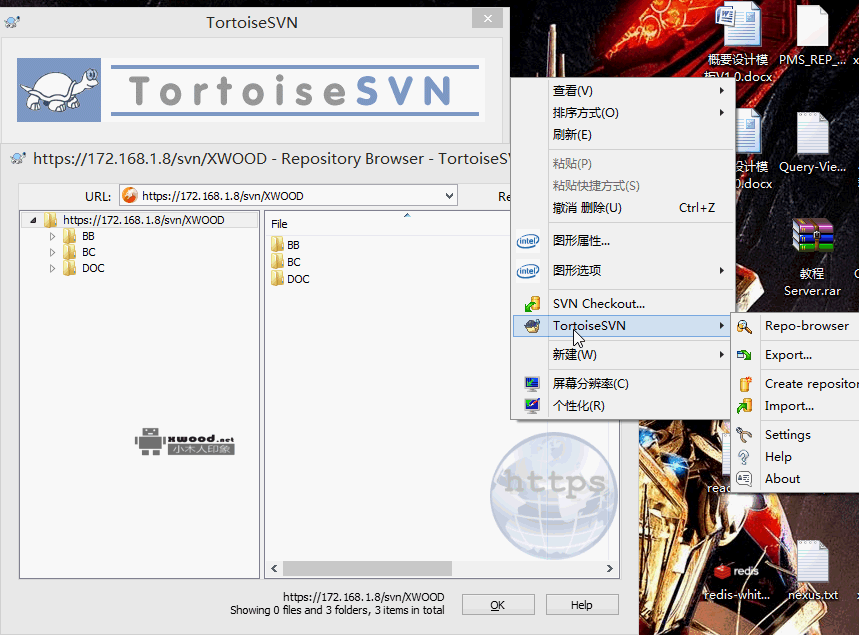Select Export... in the submenu
This screenshot has width=859, height=635.
pos(796,355)
